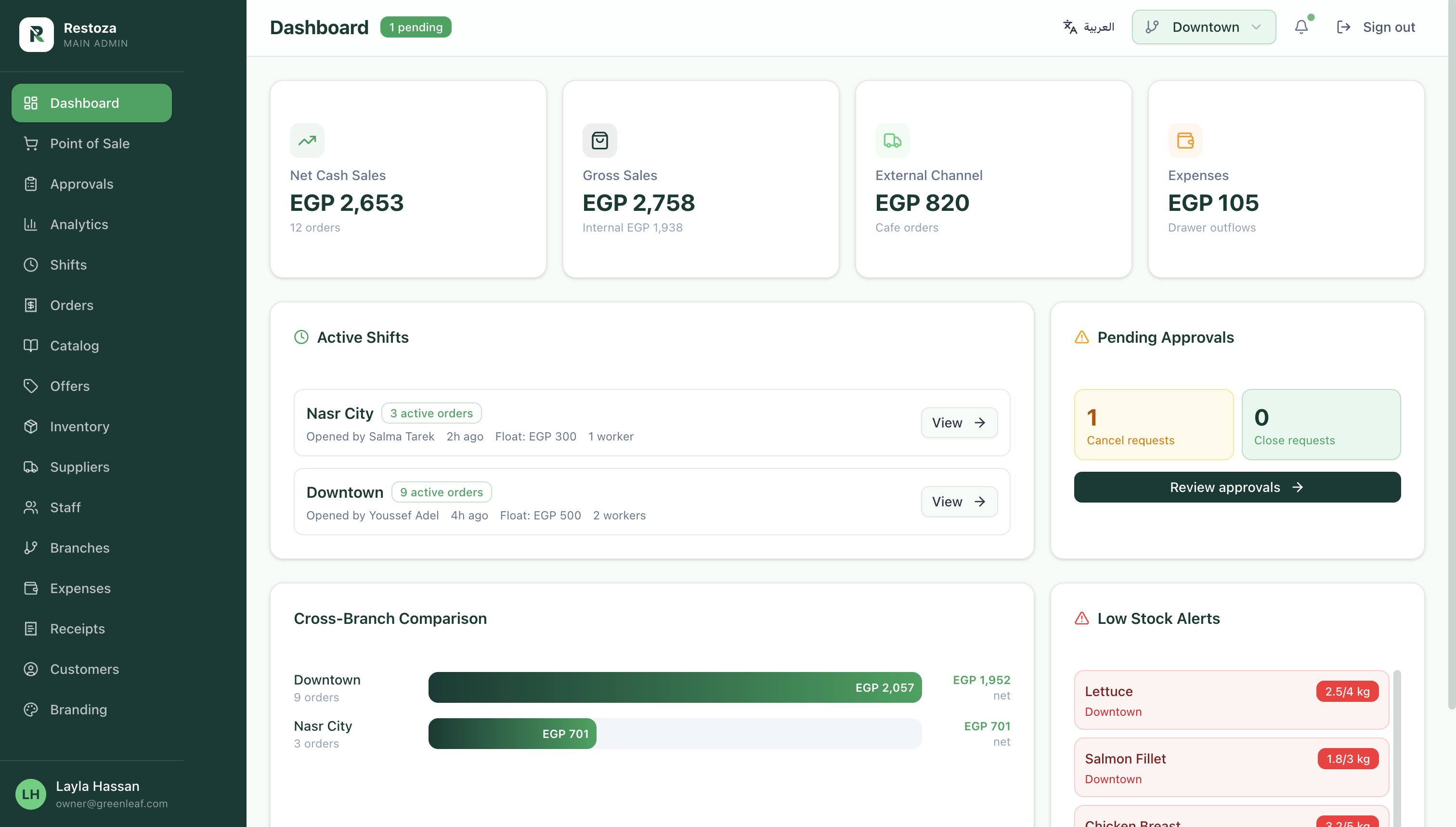This screenshot has height=827, width=1456.
Task: Open the Point of Sale page
Action: pyautogui.click(x=91, y=143)
